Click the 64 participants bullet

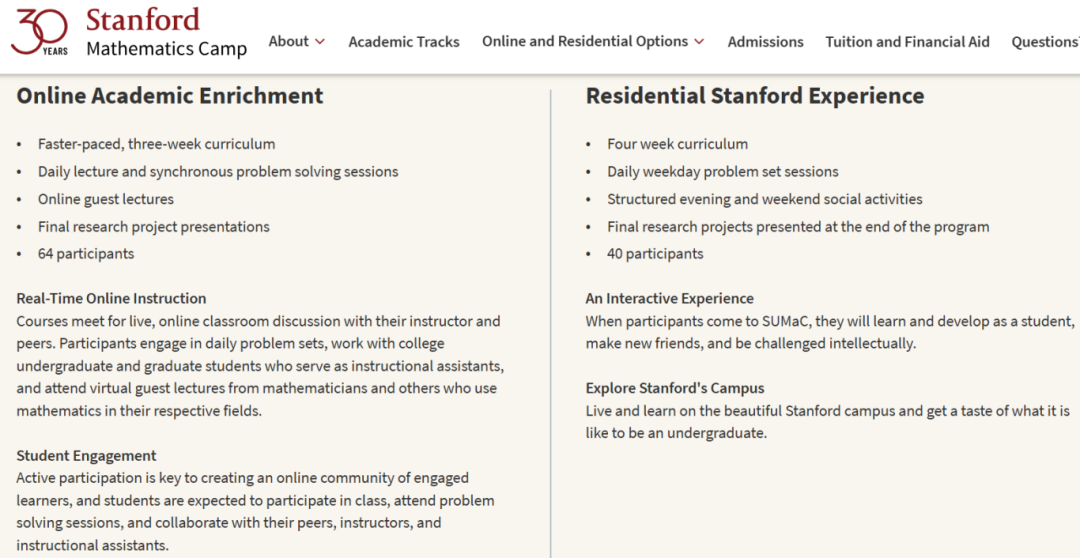point(86,254)
